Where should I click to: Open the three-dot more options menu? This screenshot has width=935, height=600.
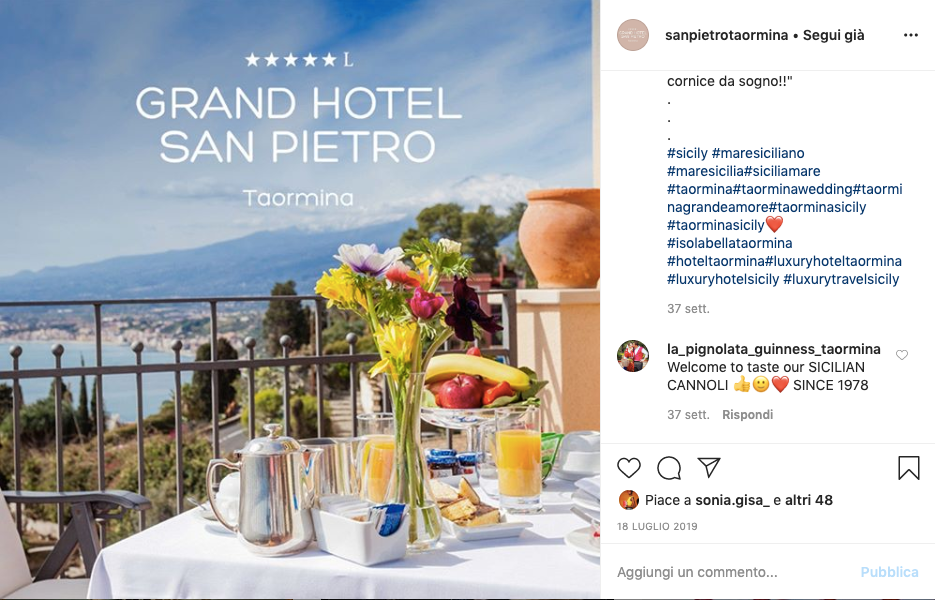[x=911, y=35]
